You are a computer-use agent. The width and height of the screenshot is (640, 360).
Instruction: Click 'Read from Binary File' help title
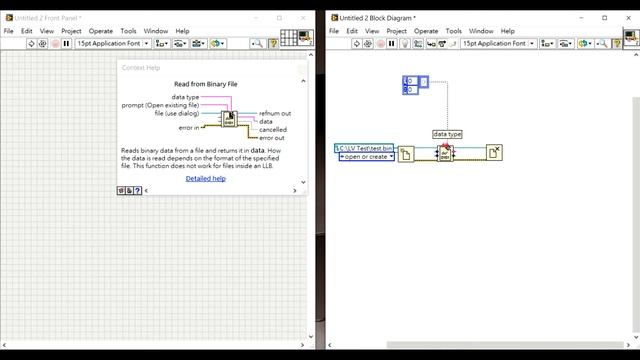click(206, 84)
